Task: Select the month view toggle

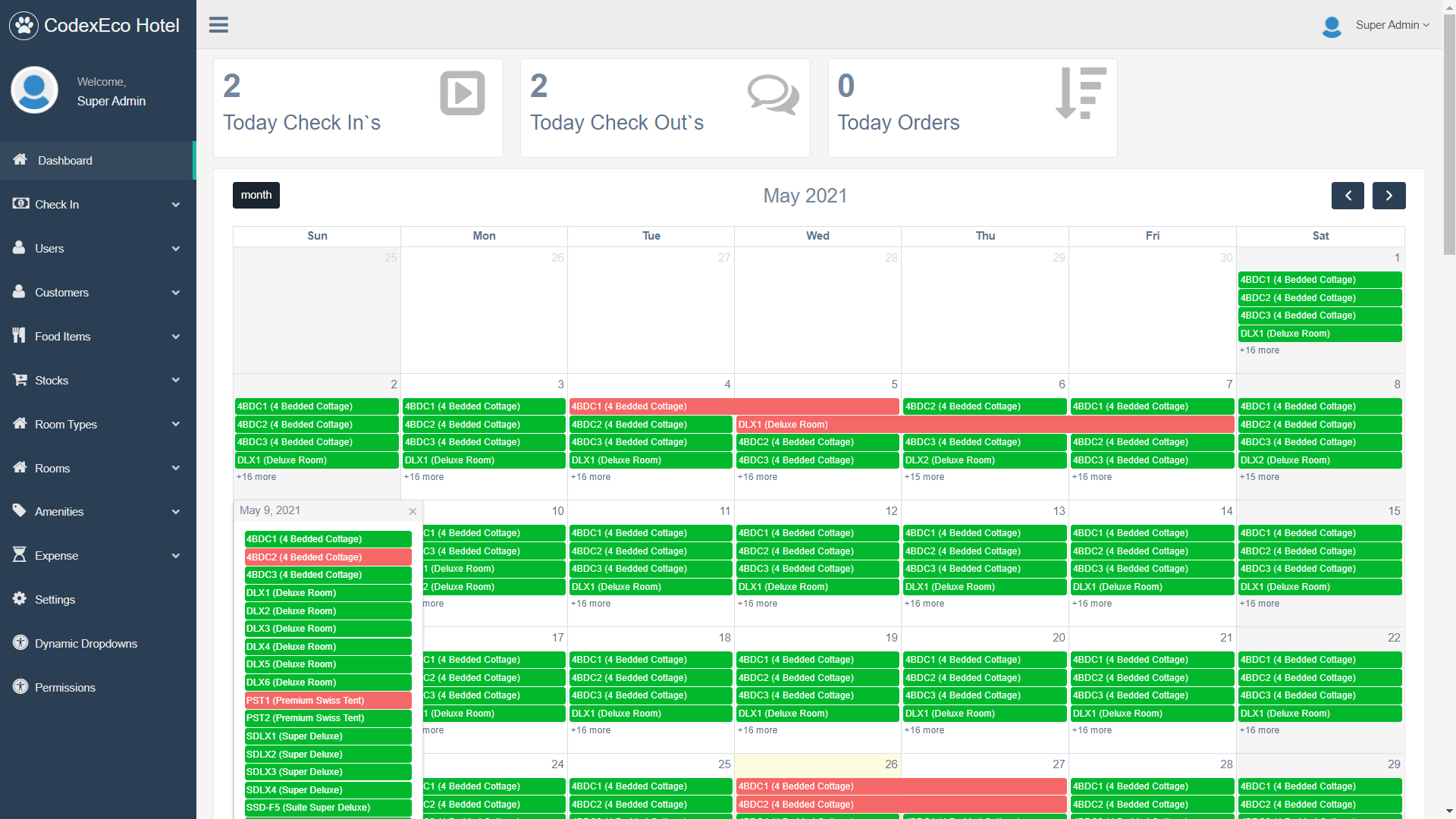Action: tap(256, 195)
